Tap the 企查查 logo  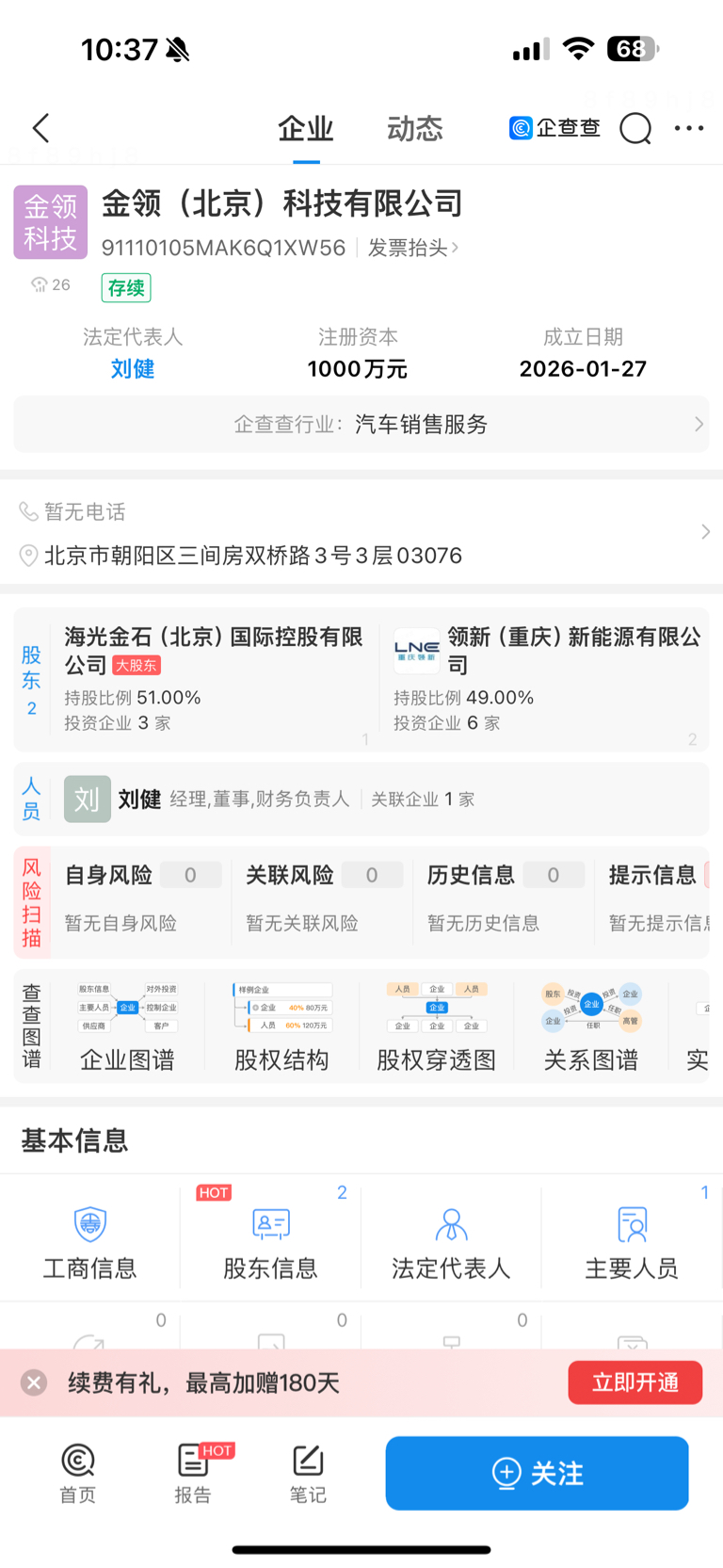coord(554,128)
